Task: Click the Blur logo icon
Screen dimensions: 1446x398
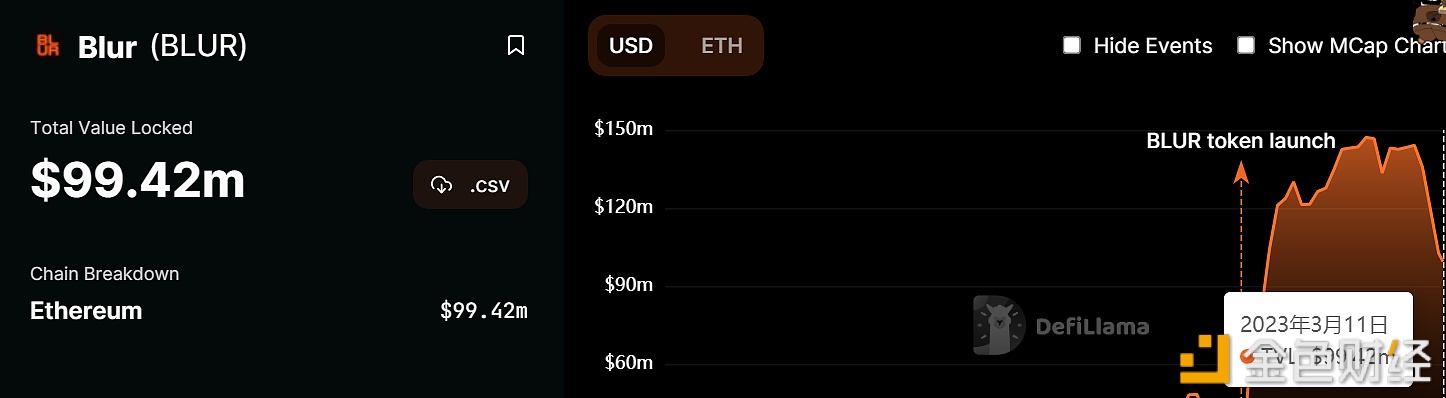Action: tap(48, 45)
